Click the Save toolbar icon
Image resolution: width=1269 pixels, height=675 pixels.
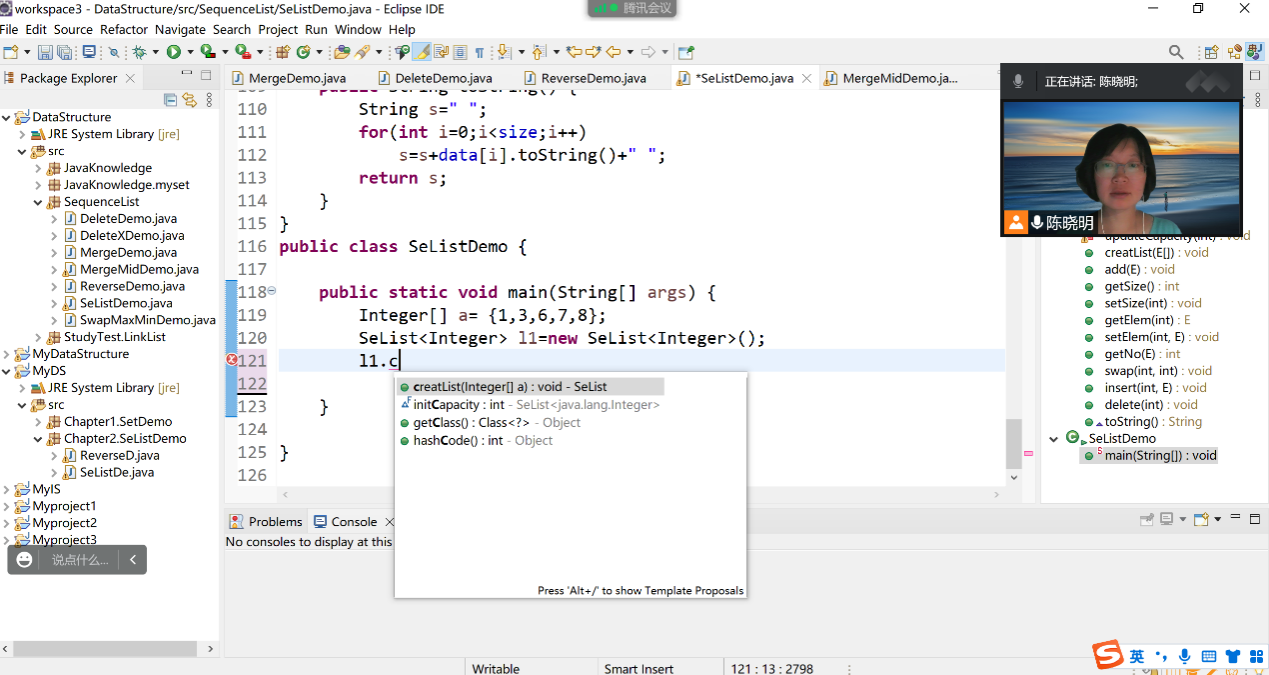coord(46,52)
